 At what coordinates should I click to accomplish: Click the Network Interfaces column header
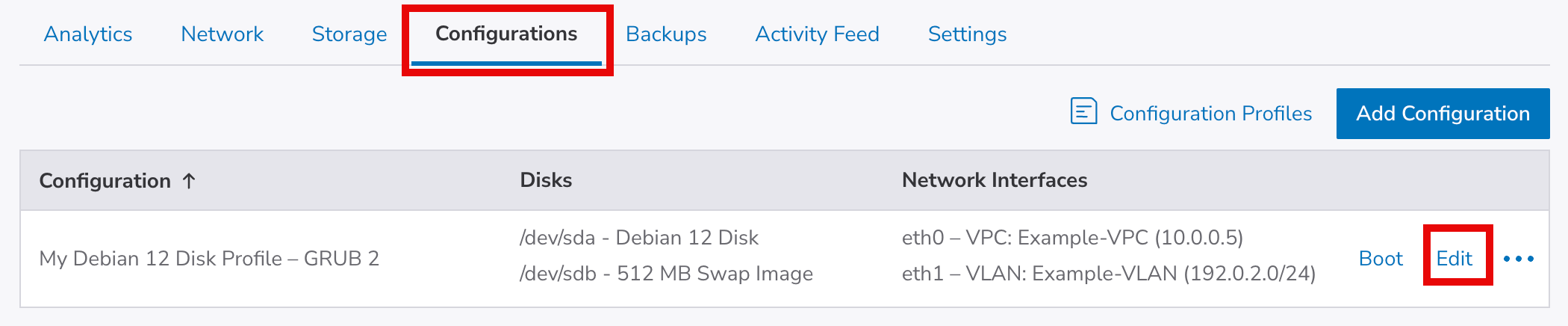(994, 180)
